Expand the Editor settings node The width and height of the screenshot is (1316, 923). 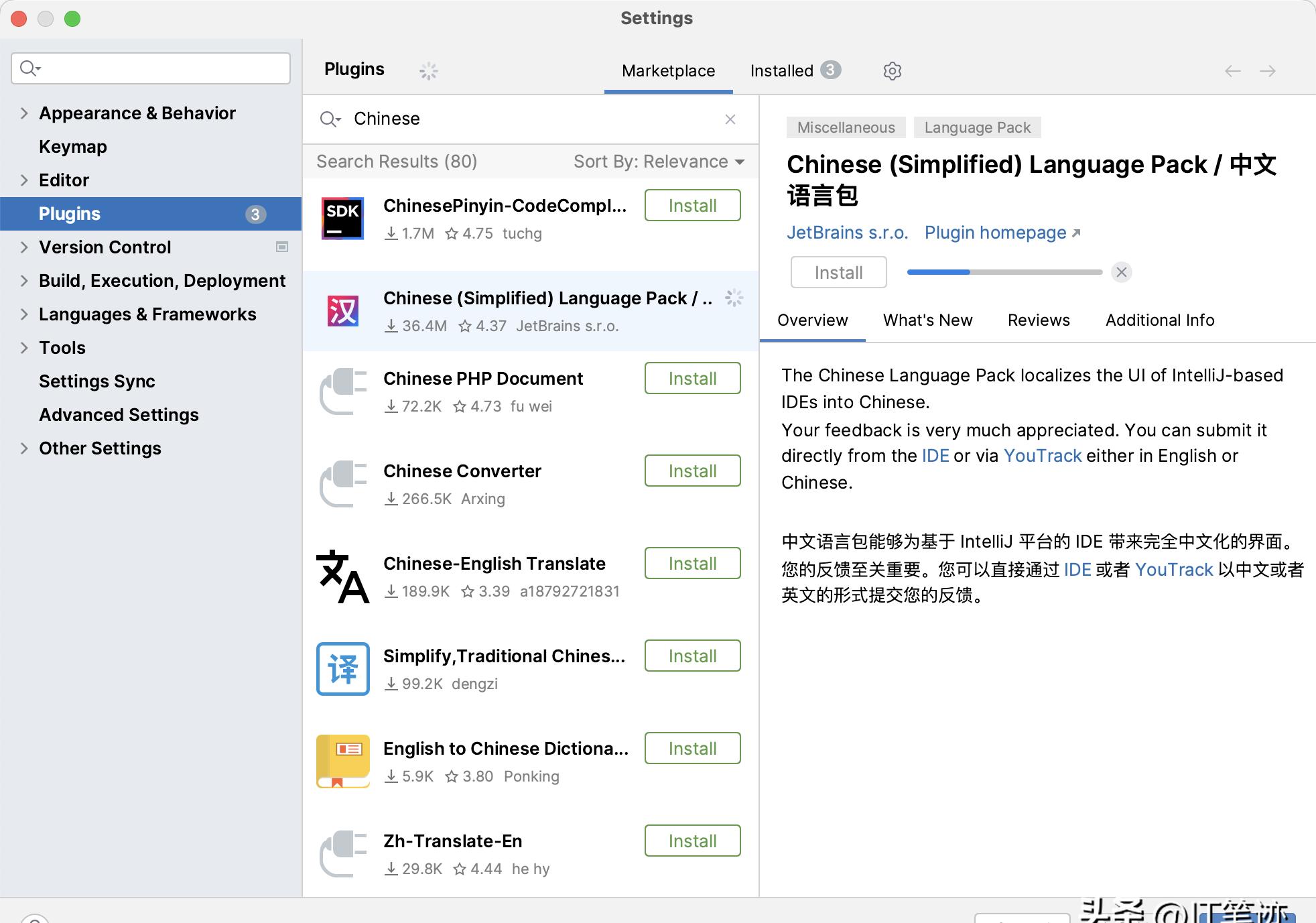click(x=24, y=180)
